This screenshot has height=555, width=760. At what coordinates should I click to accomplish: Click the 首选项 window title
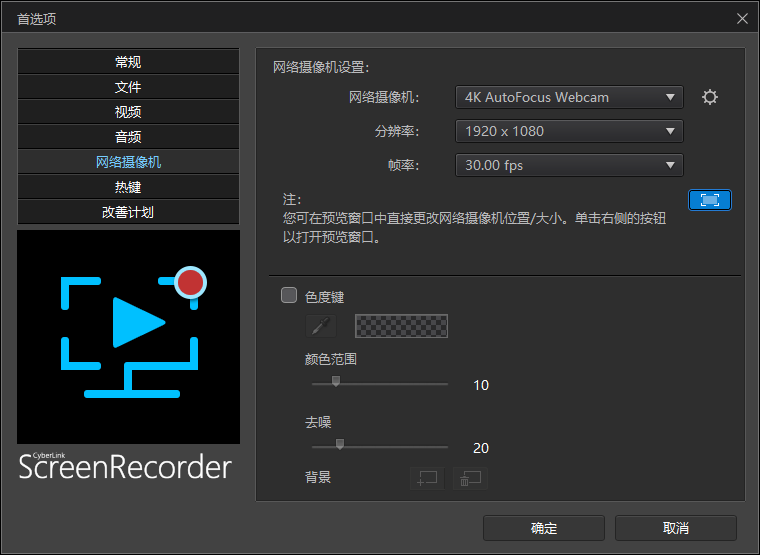point(37,19)
